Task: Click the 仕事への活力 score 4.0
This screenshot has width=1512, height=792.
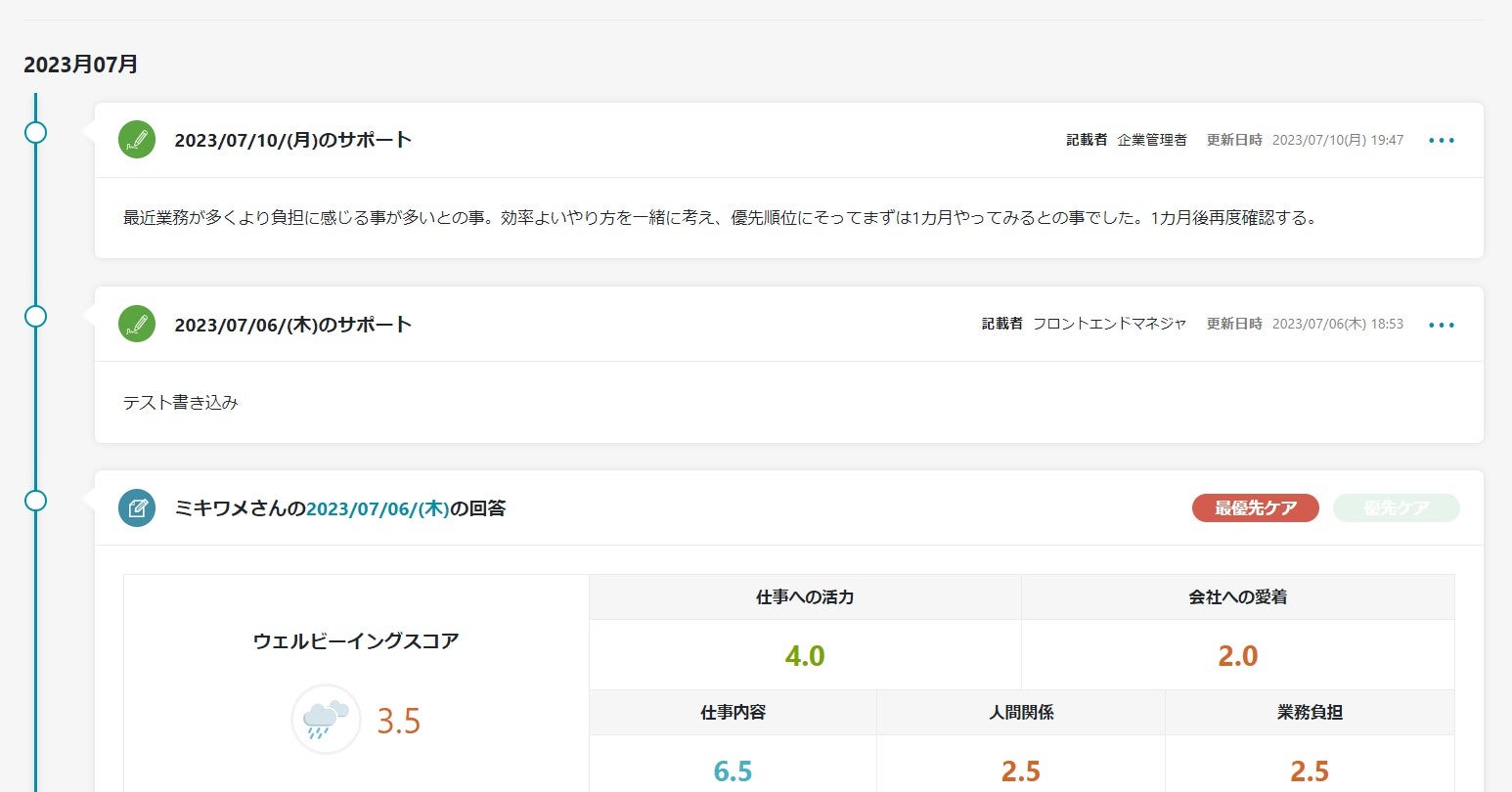Action: click(805, 656)
